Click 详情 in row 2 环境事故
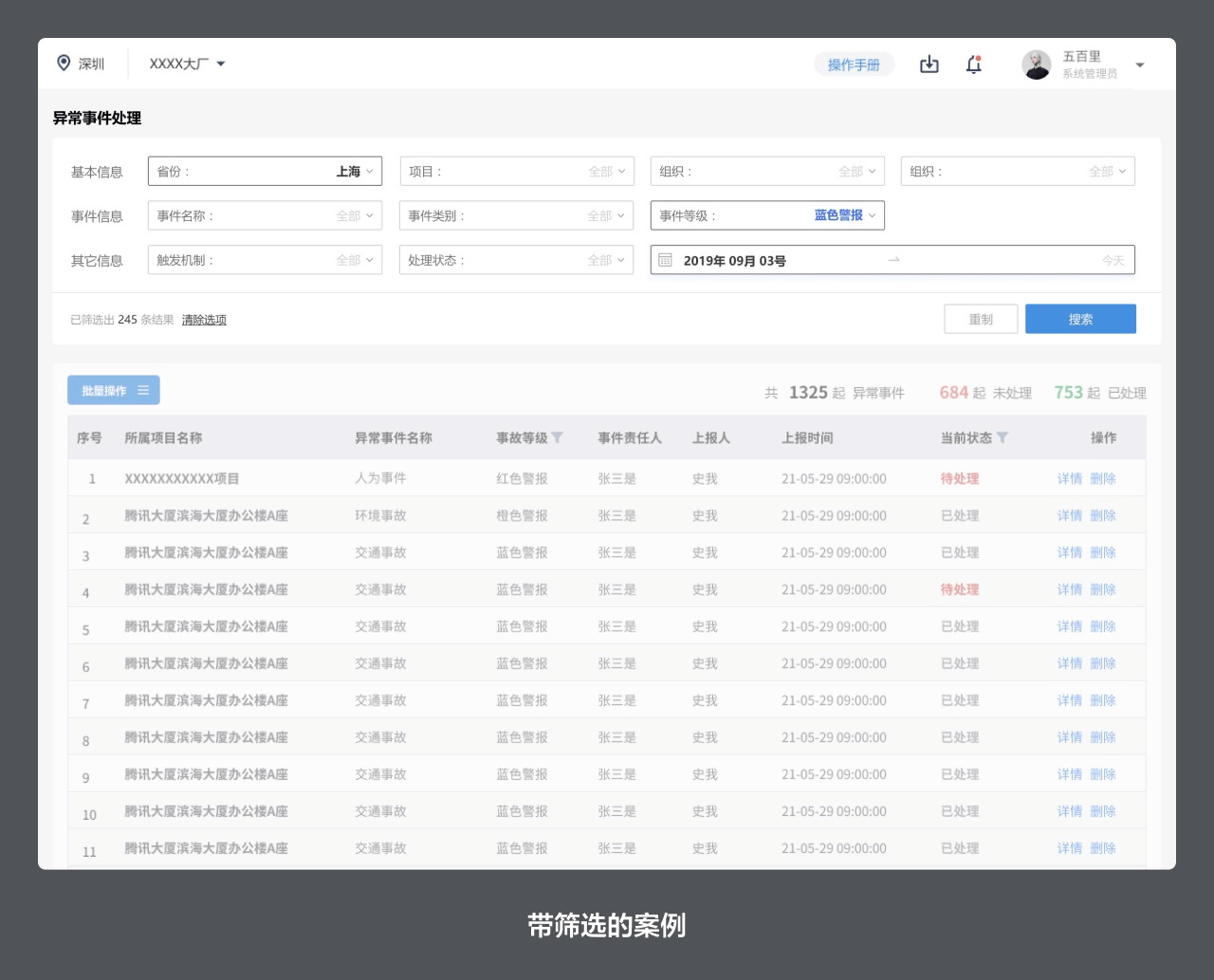 (1070, 516)
